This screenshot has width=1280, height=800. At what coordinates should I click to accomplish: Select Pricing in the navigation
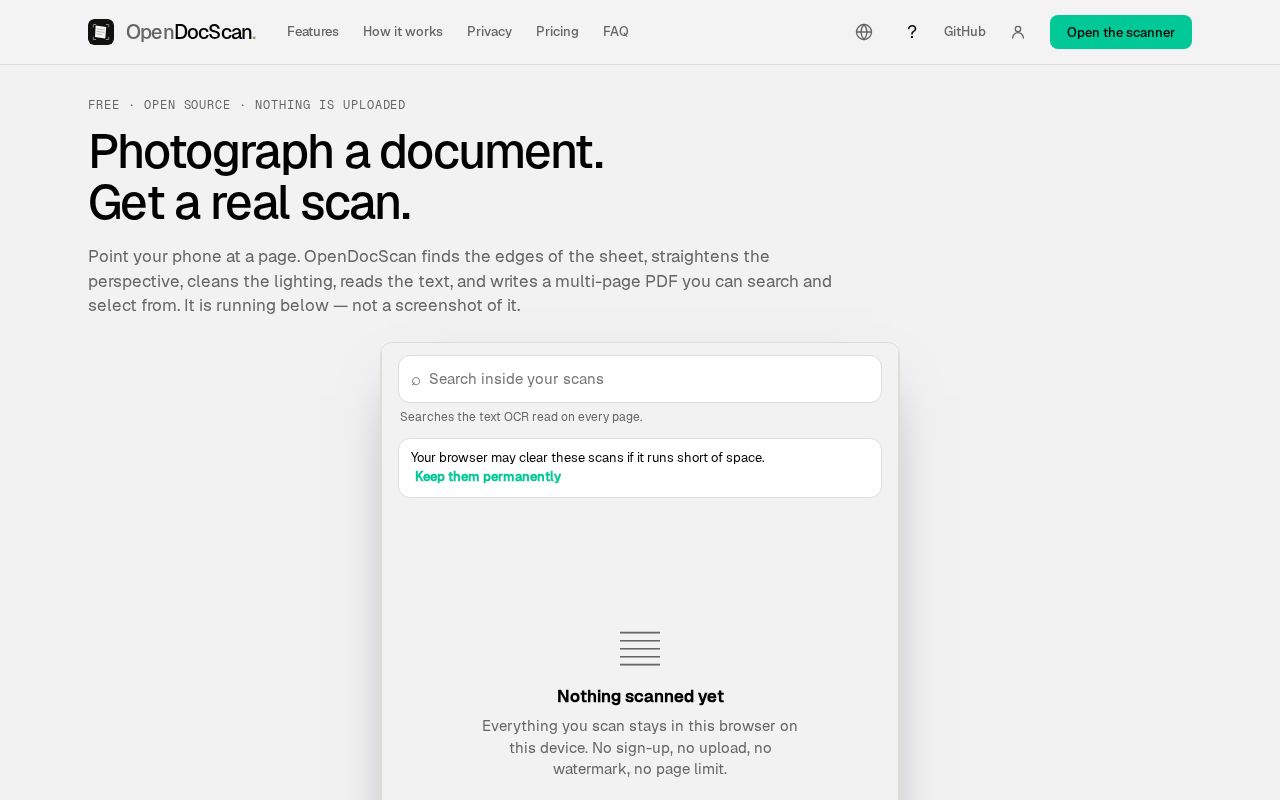pyautogui.click(x=557, y=32)
